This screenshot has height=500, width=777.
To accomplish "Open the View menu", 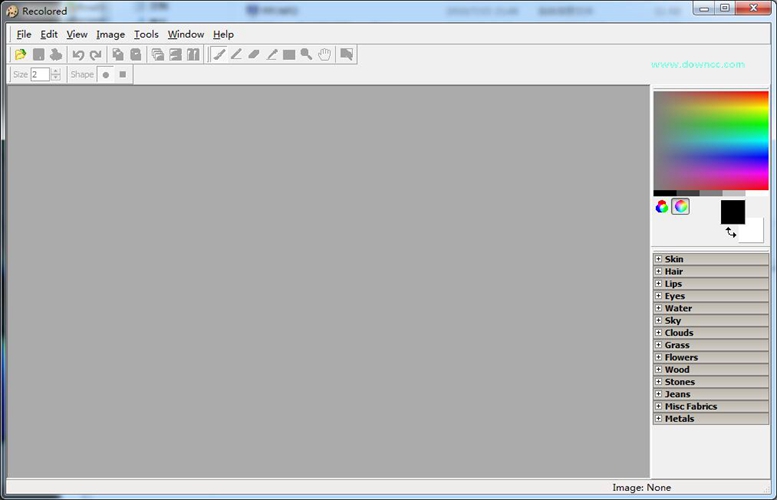I will click(x=77, y=34).
